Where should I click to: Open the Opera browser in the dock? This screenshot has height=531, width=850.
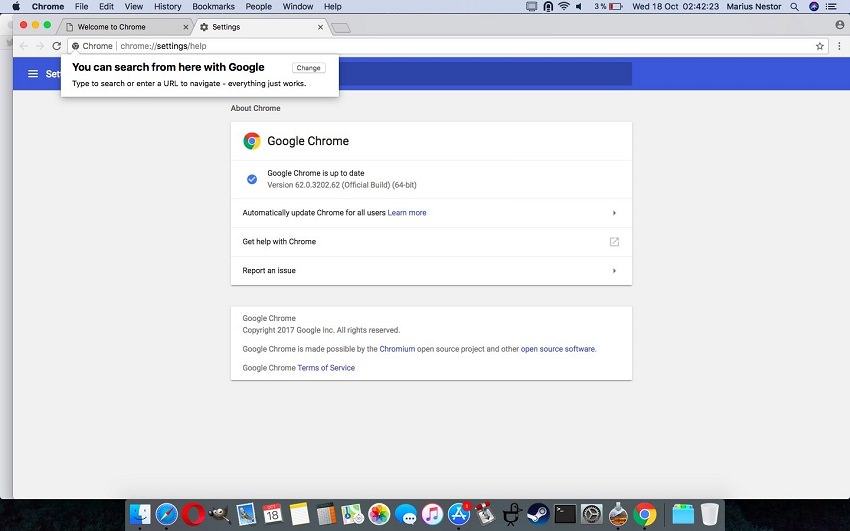click(x=193, y=514)
